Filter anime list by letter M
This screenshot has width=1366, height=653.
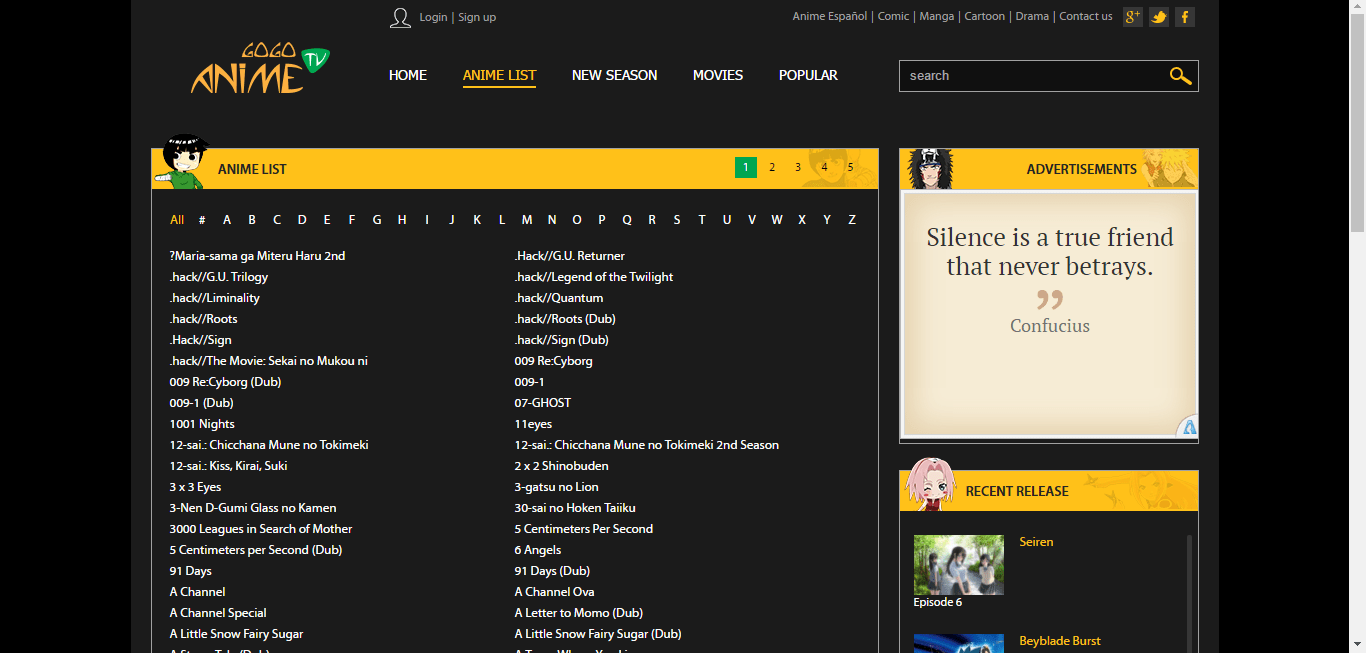pyautogui.click(x=526, y=220)
